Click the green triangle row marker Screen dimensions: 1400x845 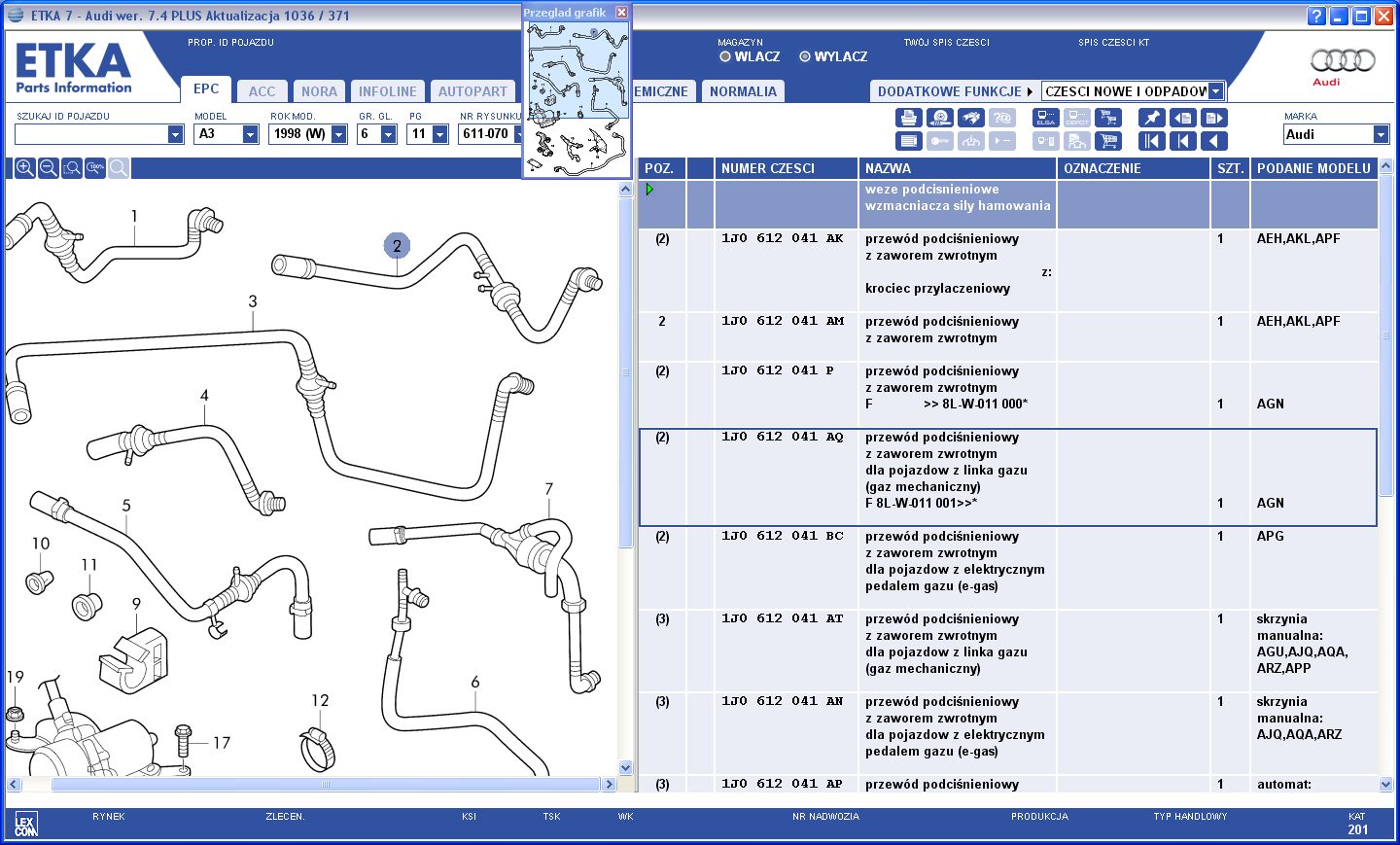(x=650, y=190)
